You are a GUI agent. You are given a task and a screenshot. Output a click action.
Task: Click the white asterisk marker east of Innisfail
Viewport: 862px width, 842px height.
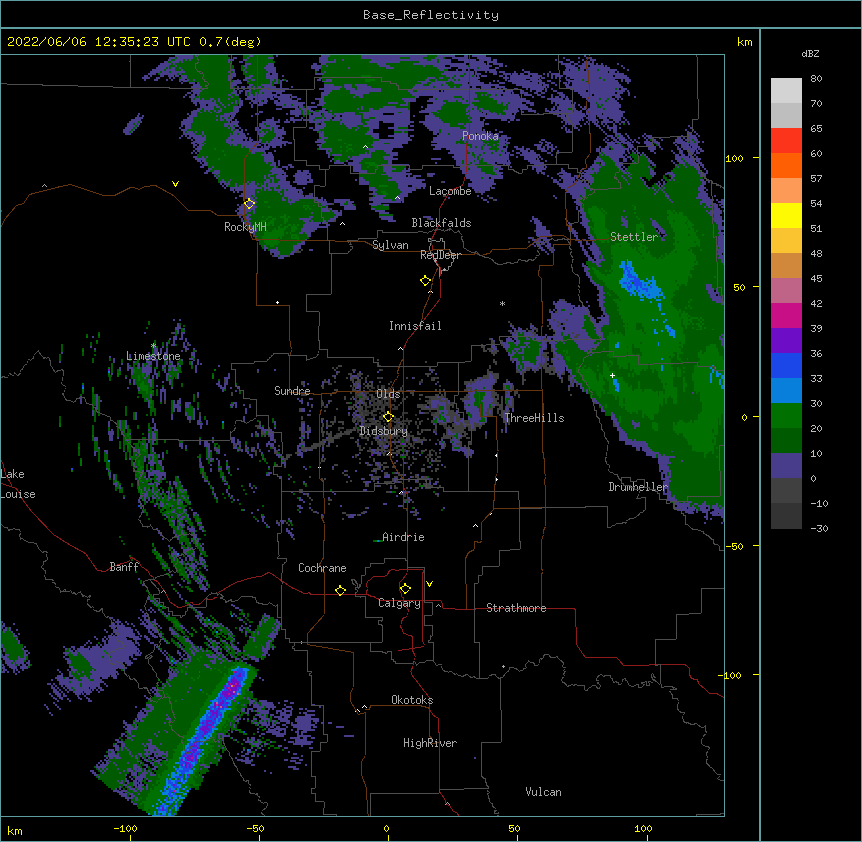coord(502,303)
